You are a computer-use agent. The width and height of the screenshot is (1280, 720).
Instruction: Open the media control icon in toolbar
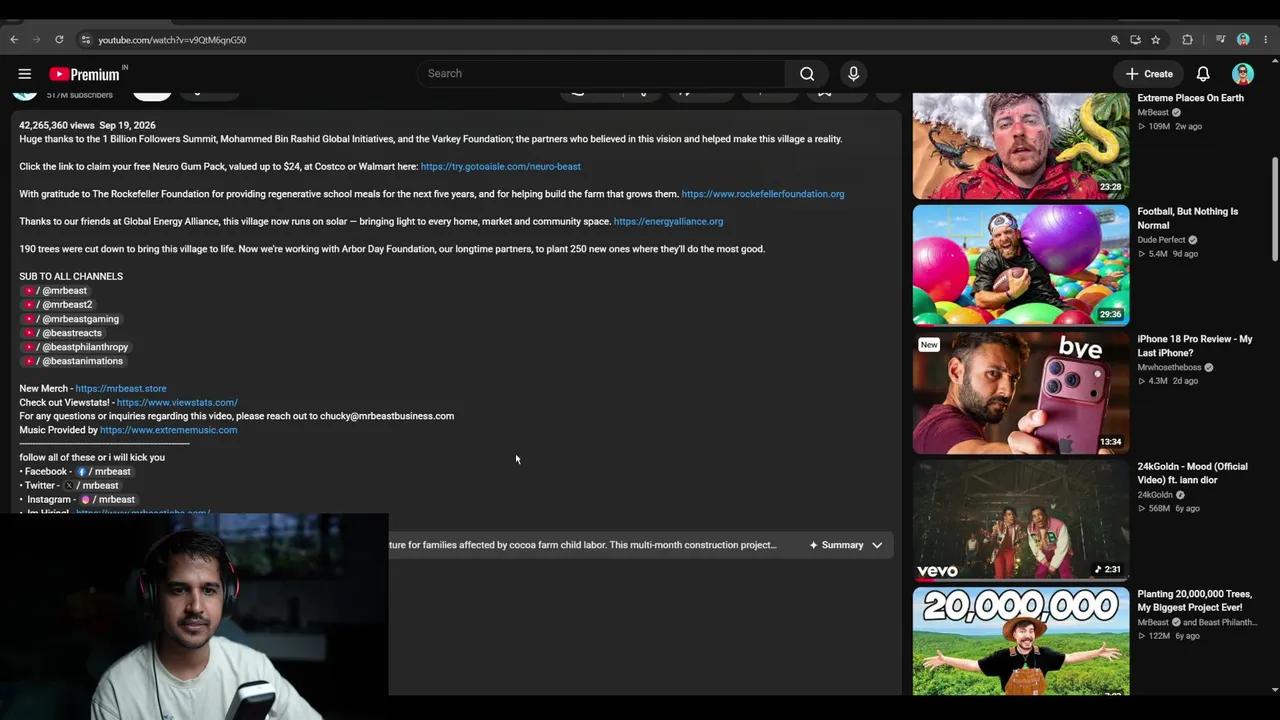pyautogui.click(x=1221, y=40)
